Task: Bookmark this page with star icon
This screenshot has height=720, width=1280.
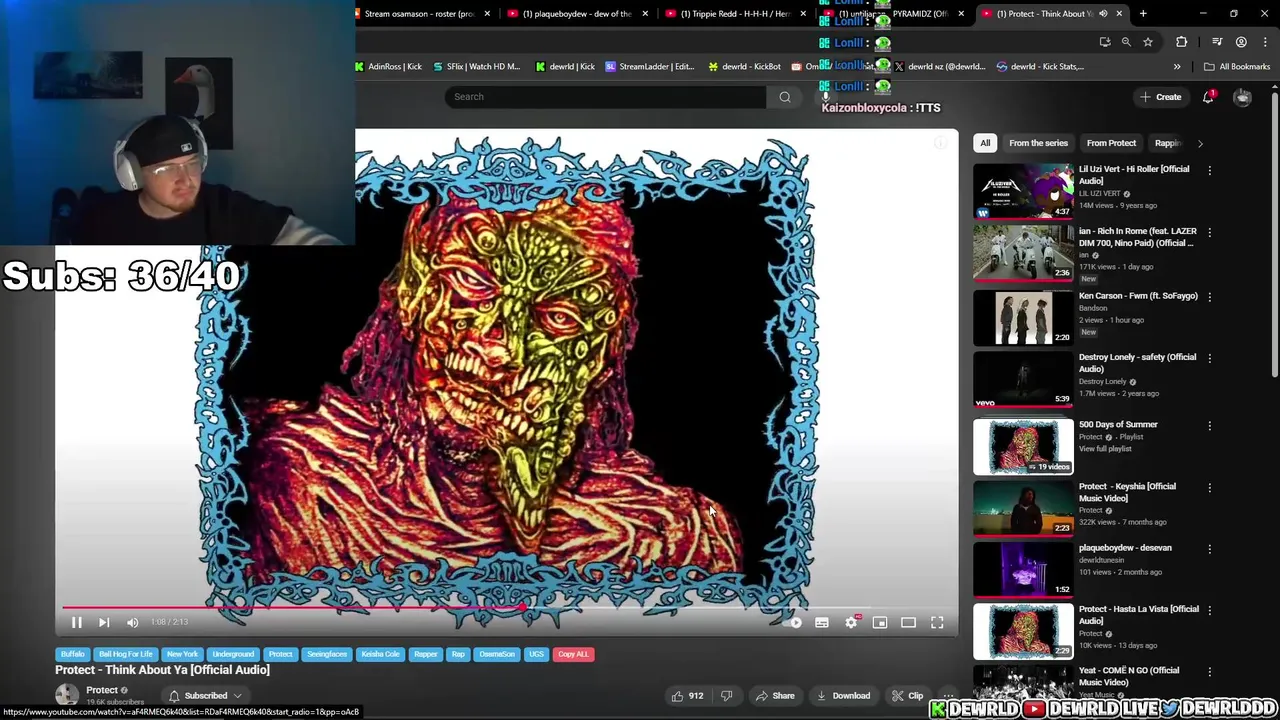Action: point(1148,42)
